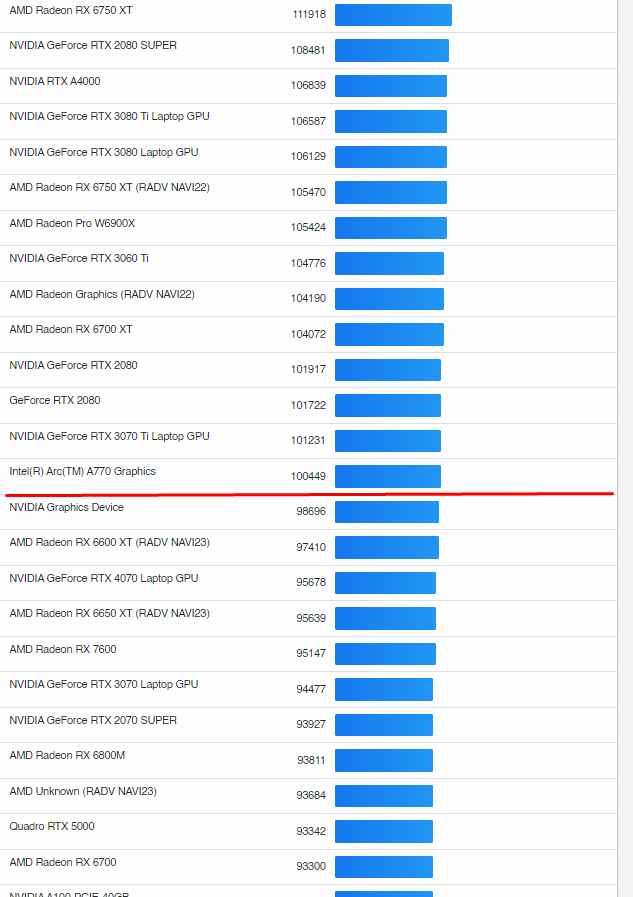Click score value 104776
This screenshot has height=897, width=633.
tap(308, 263)
